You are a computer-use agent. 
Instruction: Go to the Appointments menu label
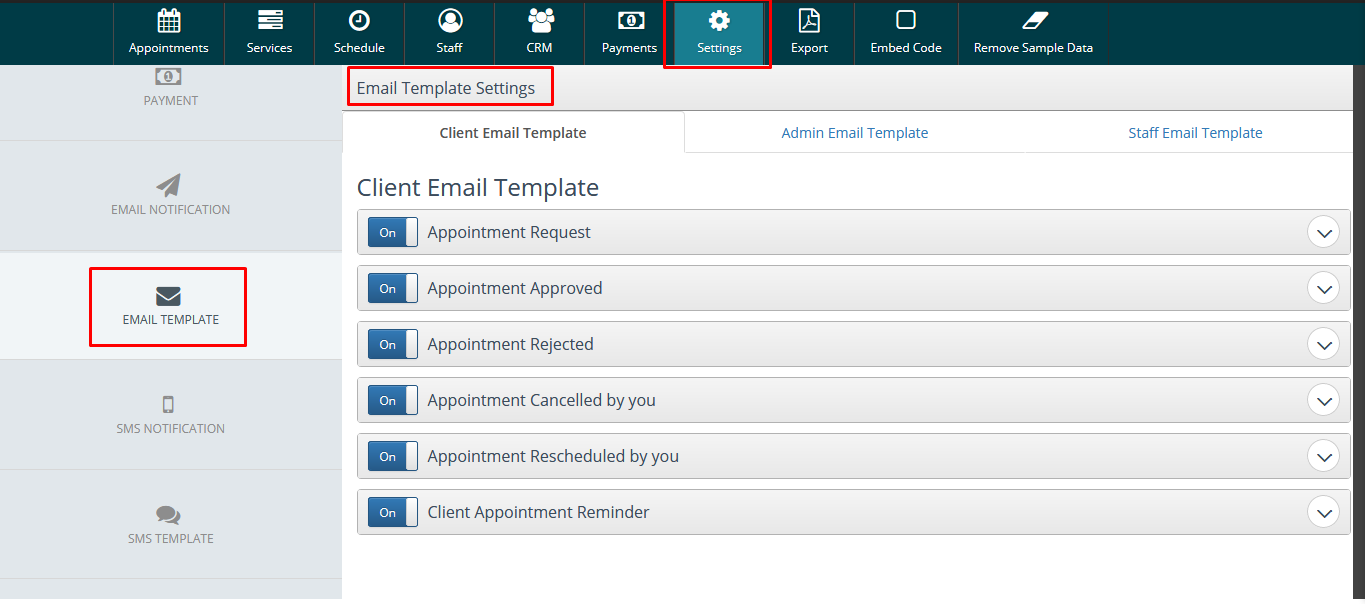point(169,48)
